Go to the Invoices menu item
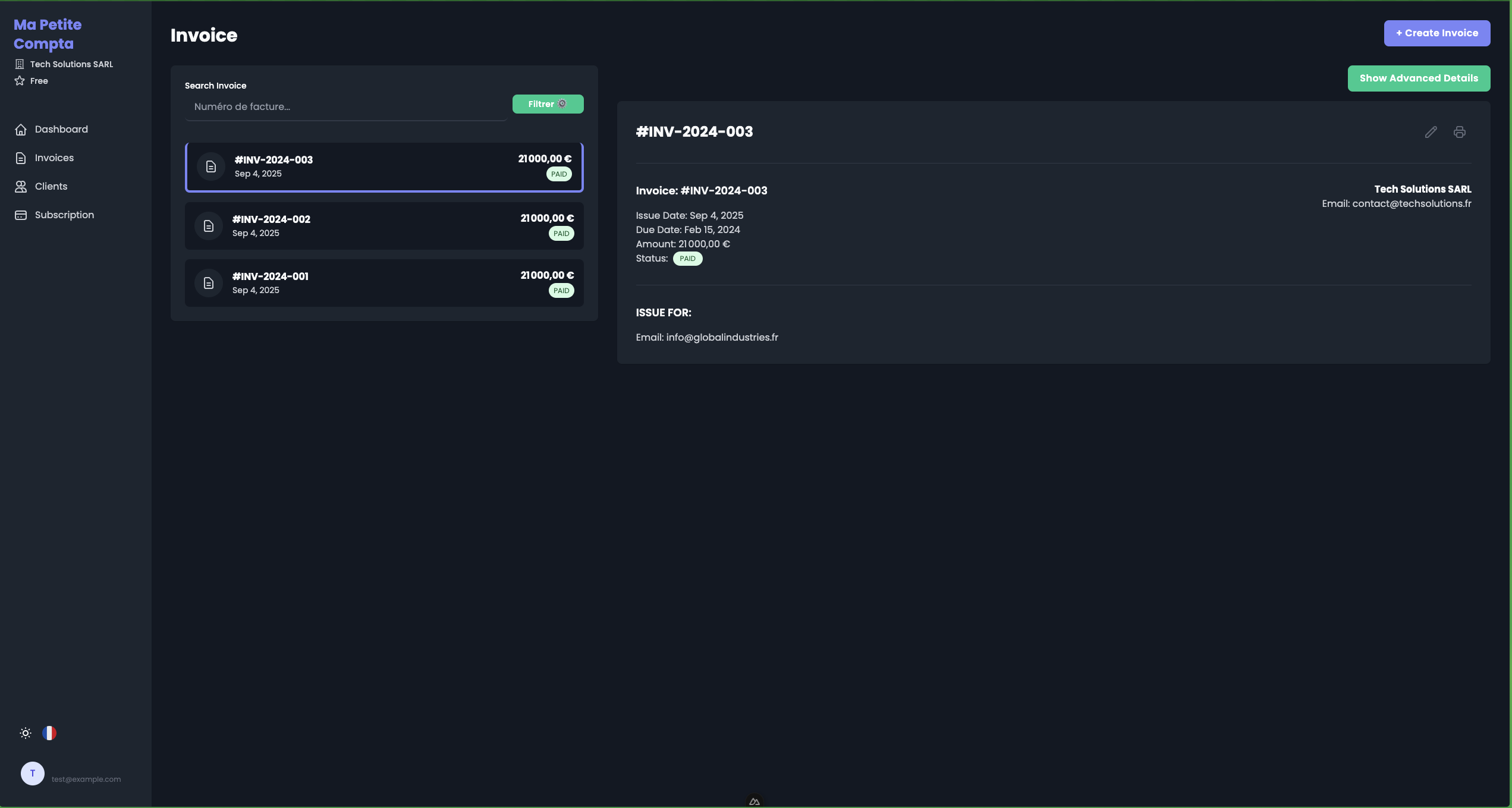 click(x=54, y=158)
